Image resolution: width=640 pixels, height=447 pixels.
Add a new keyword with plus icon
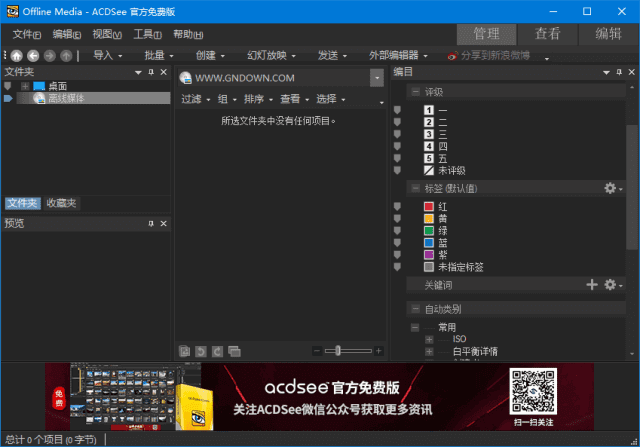coord(592,285)
